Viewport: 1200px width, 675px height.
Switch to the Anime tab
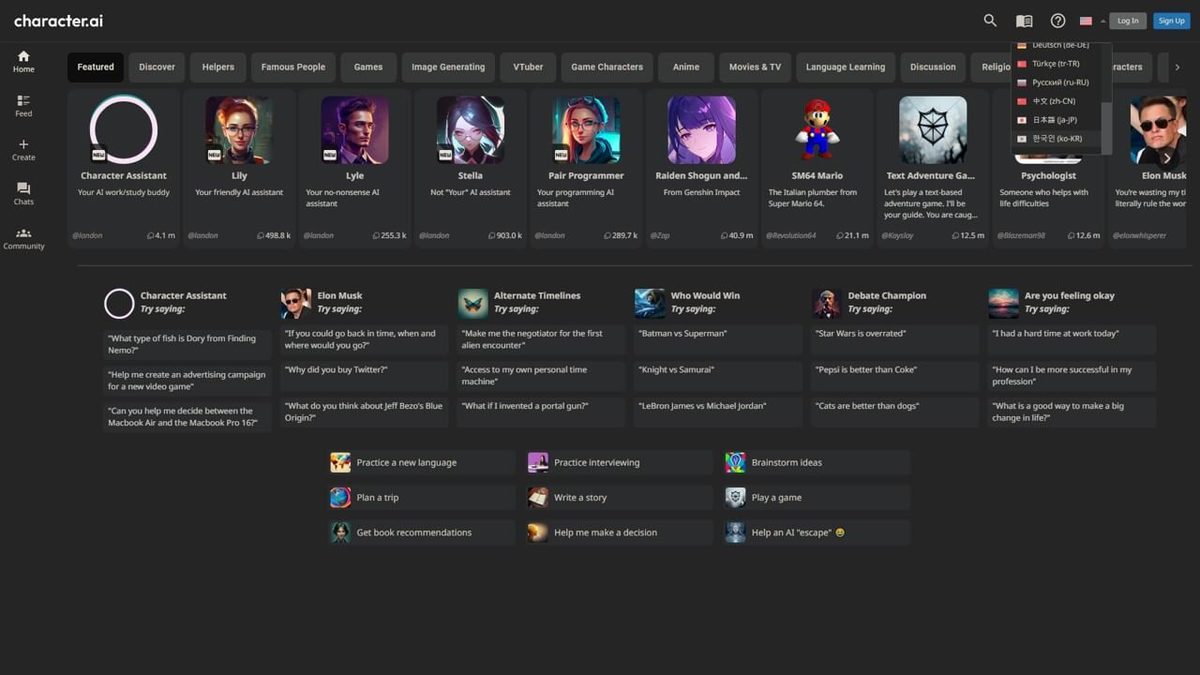[686, 67]
